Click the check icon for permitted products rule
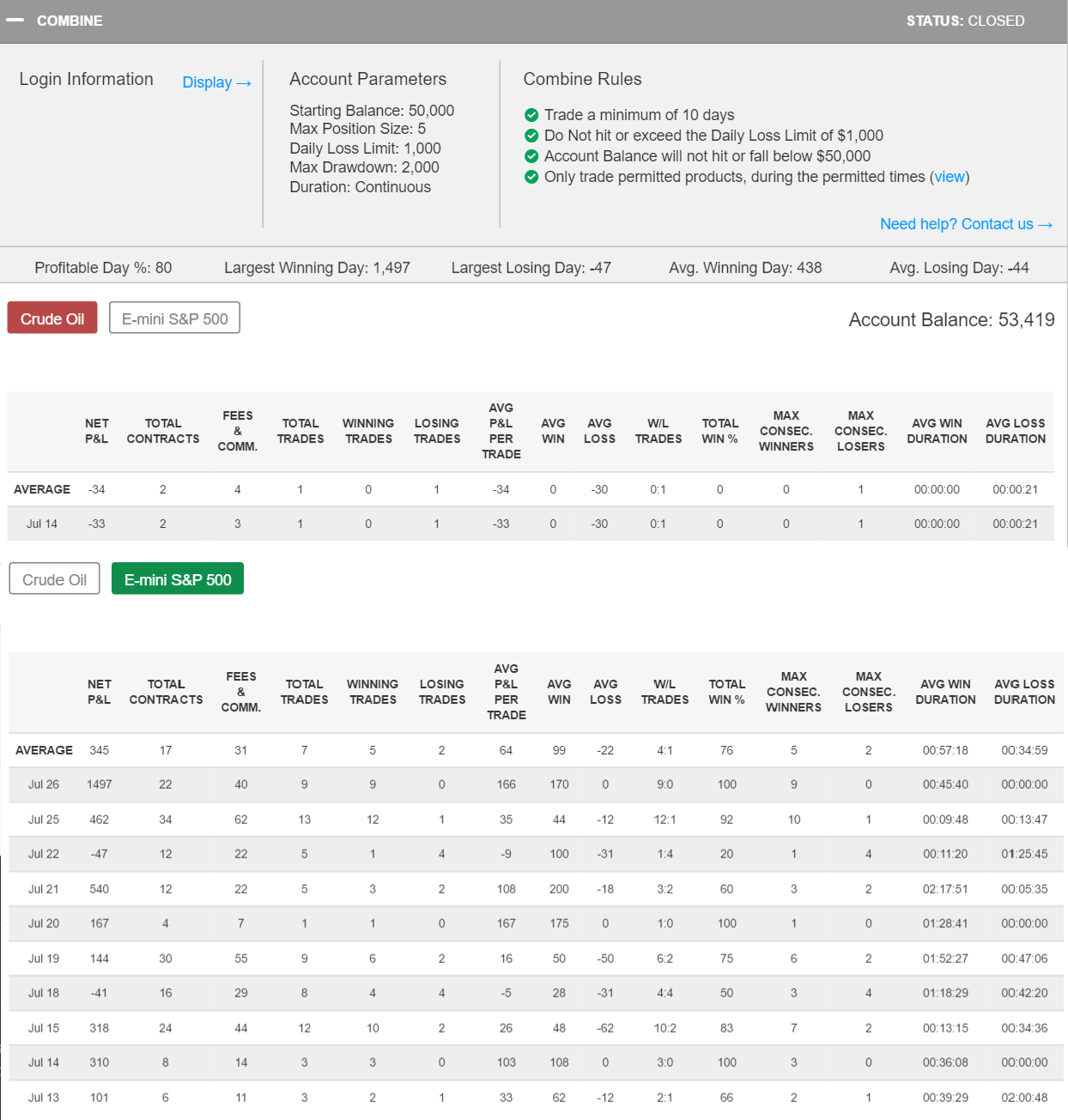1068x1120 pixels. pos(531,177)
